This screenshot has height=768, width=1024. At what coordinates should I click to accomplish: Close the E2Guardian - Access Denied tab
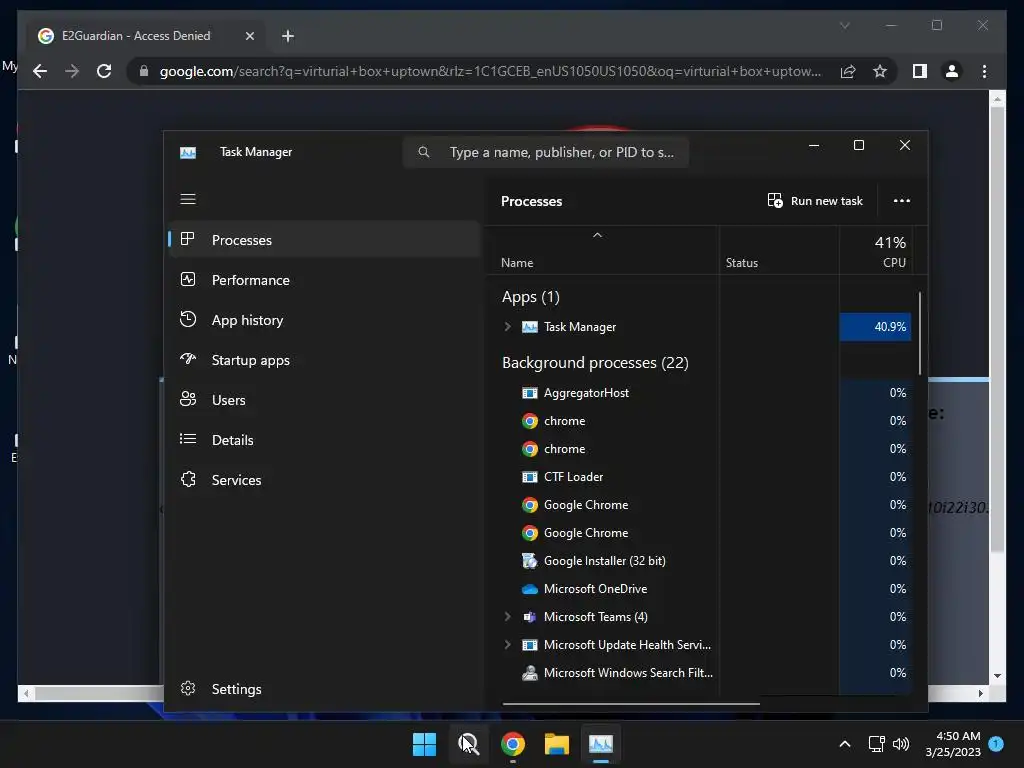[249, 36]
